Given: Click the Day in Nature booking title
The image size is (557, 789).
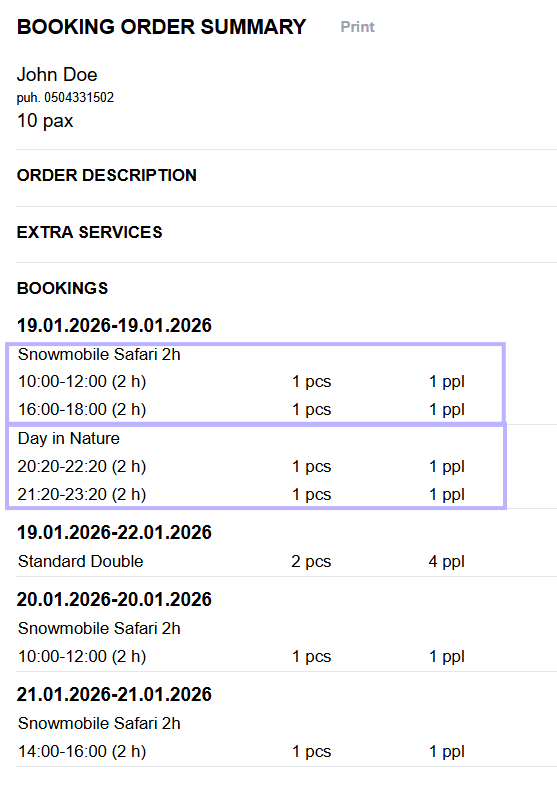Looking at the screenshot, I should pyautogui.click(x=69, y=438).
